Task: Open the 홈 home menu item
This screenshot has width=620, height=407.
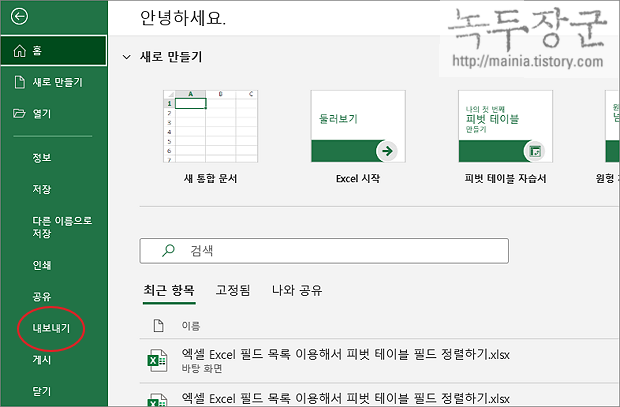Action: tap(54, 51)
